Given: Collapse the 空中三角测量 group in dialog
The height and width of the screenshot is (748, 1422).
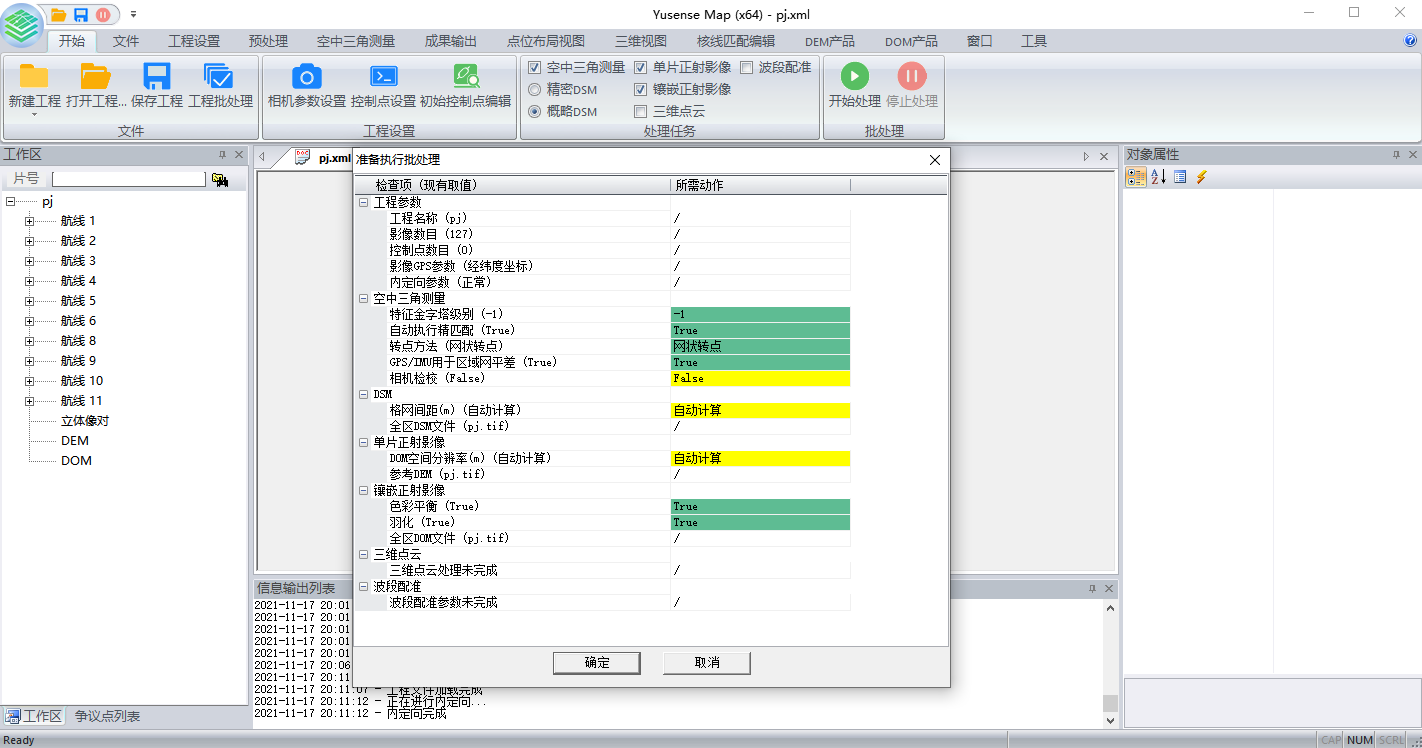Looking at the screenshot, I should pos(363,298).
